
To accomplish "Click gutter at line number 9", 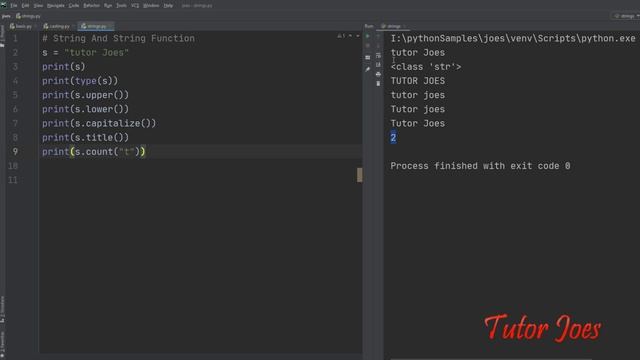I will [x=15, y=151].
